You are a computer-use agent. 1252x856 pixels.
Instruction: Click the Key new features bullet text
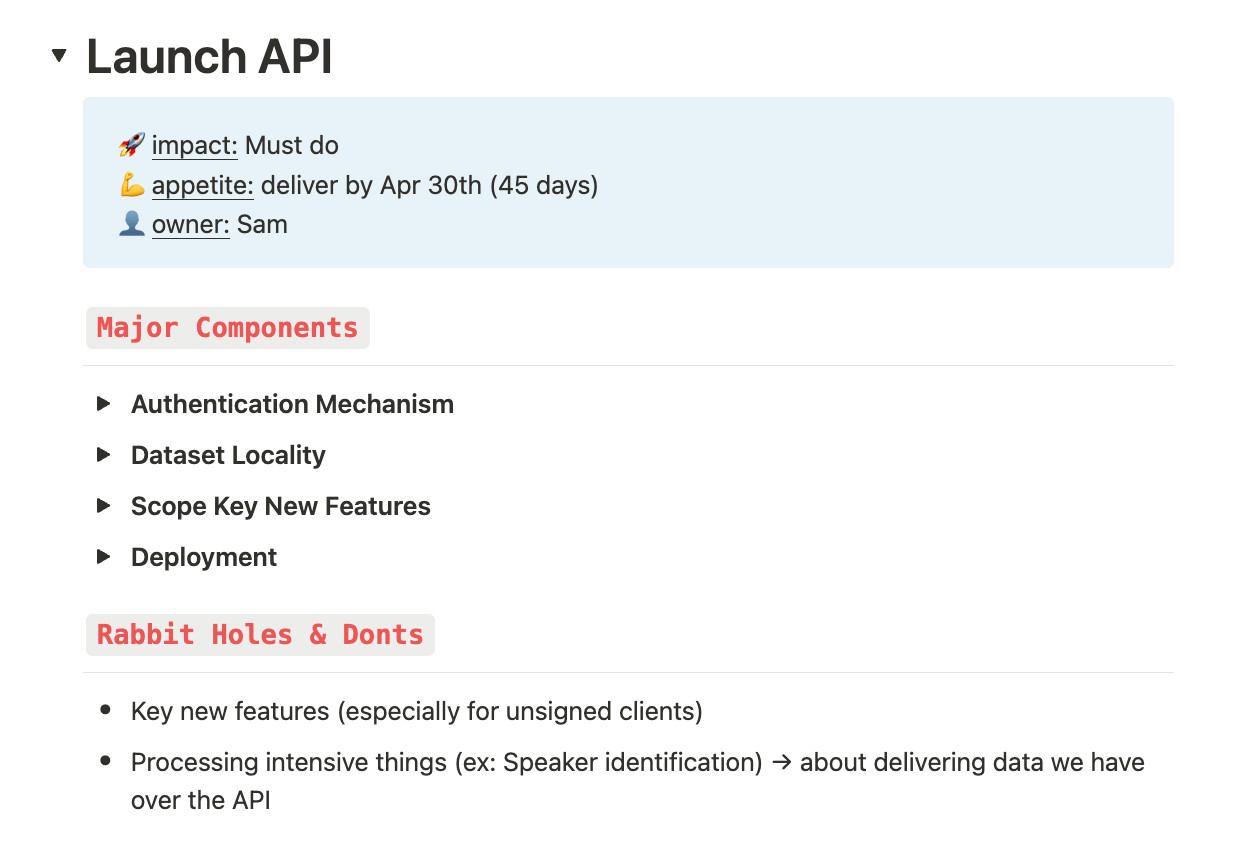(x=416, y=712)
